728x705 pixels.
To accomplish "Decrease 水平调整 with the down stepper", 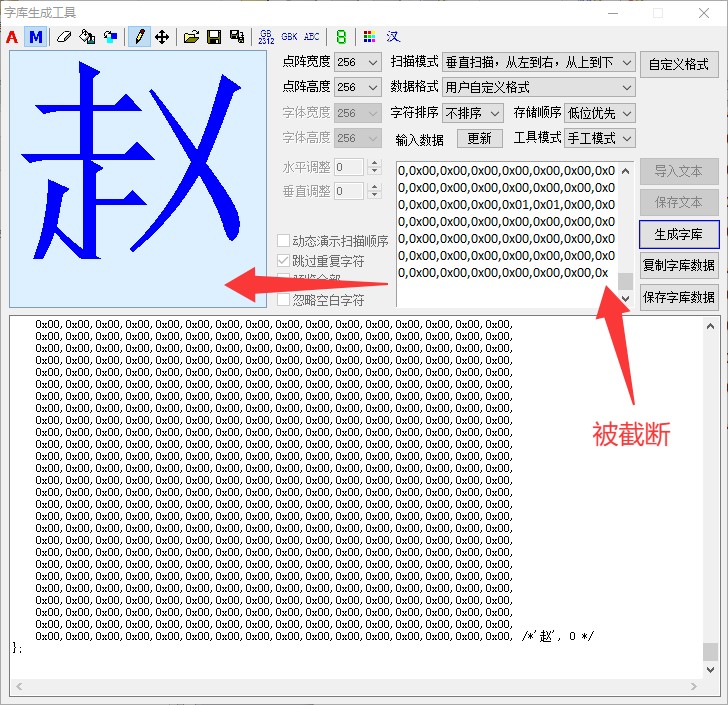I will coord(375,171).
